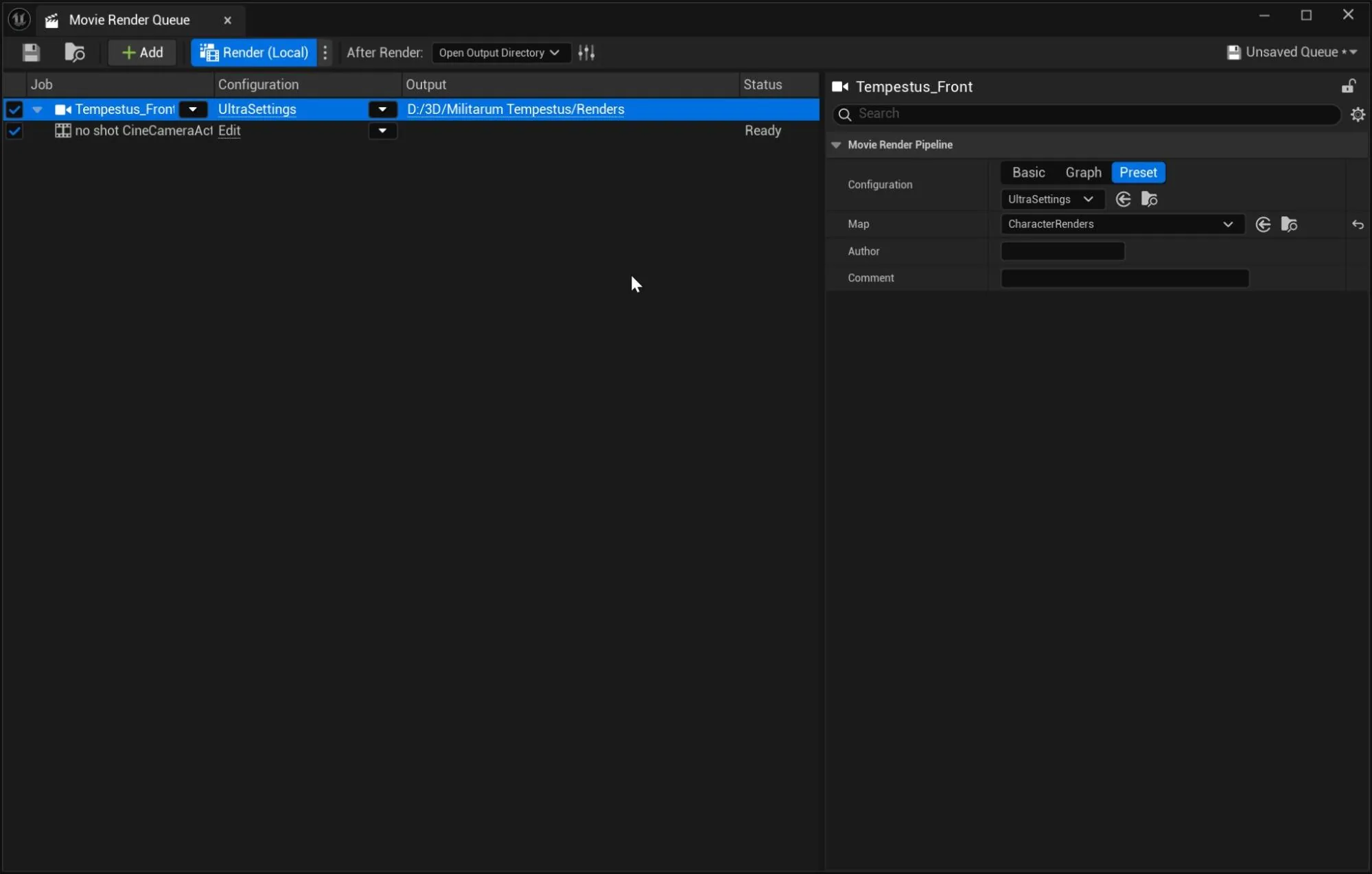The width and height of the screenshot is (1372, 874).
Task: Switch configuration to Graph tab
Action: (x=1083, y=172)
